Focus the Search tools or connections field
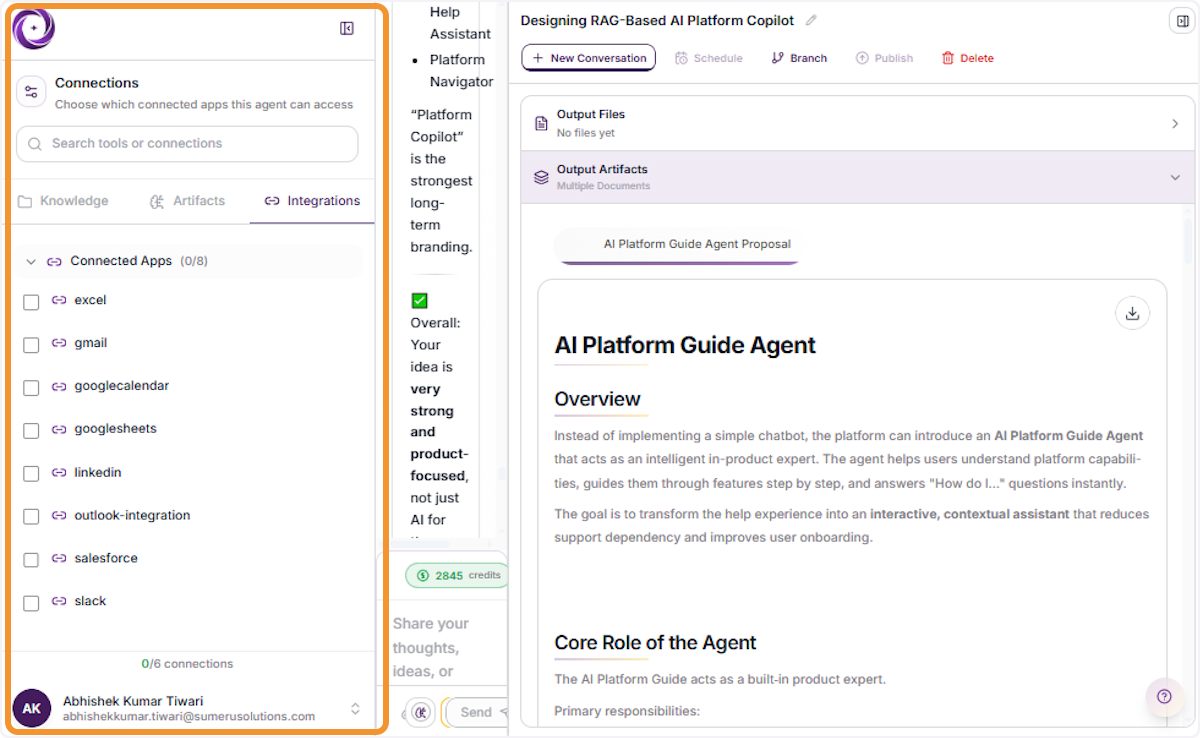The image size is (1200, 738). (x=187, y=144)
